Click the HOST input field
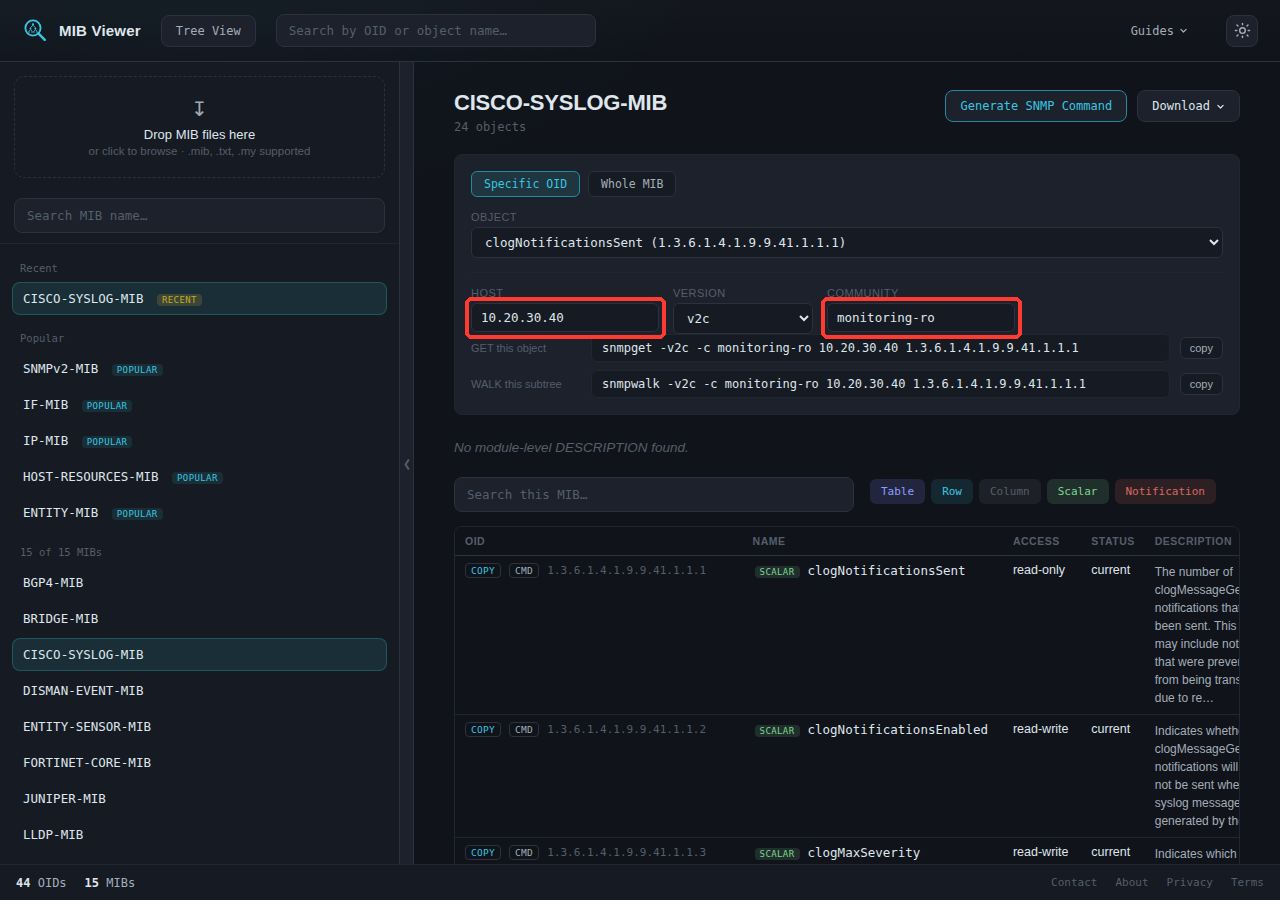 pos(565,318)
